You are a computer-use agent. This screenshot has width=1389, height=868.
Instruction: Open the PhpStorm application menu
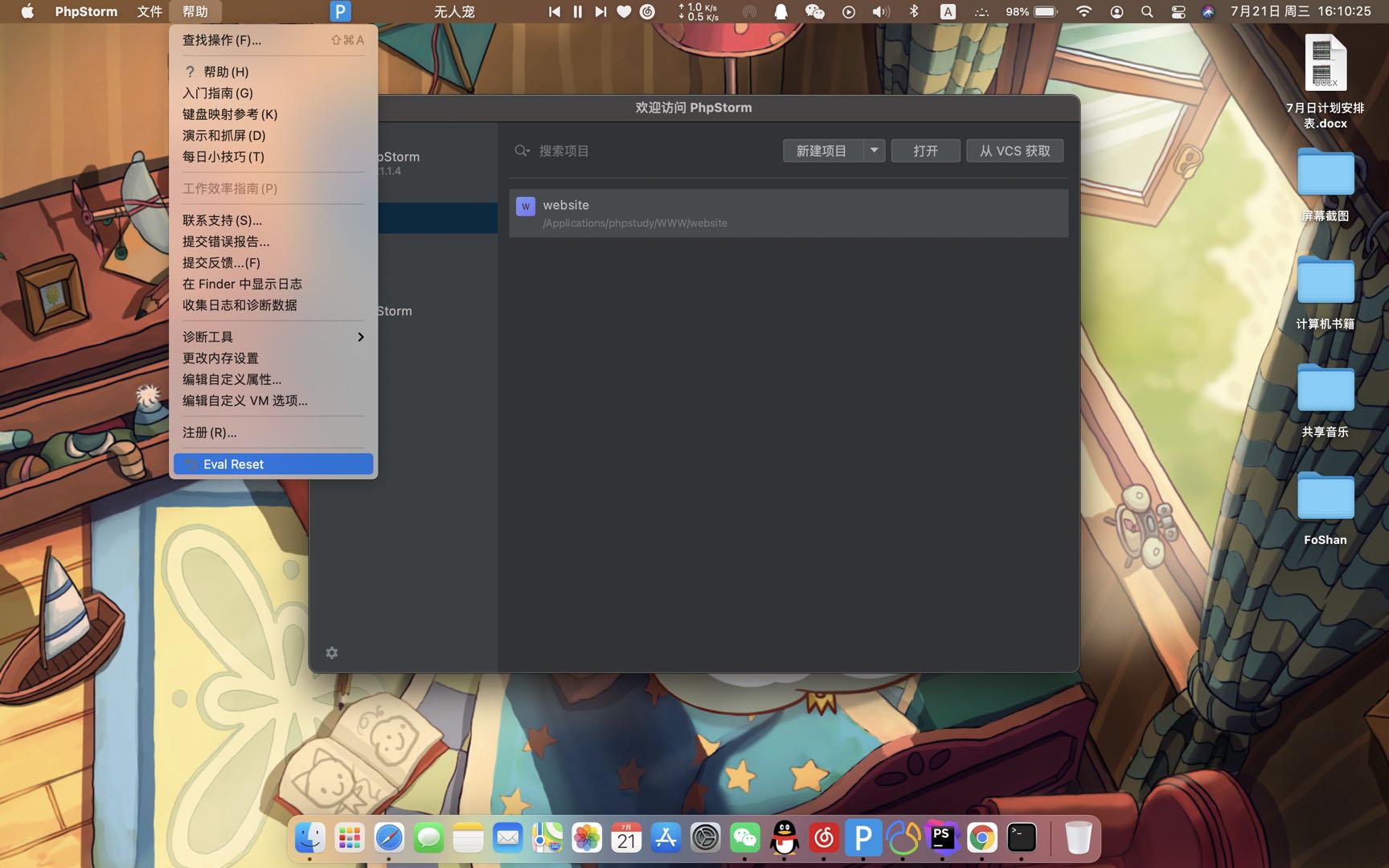pyautogui.click(x=86, y=11)
